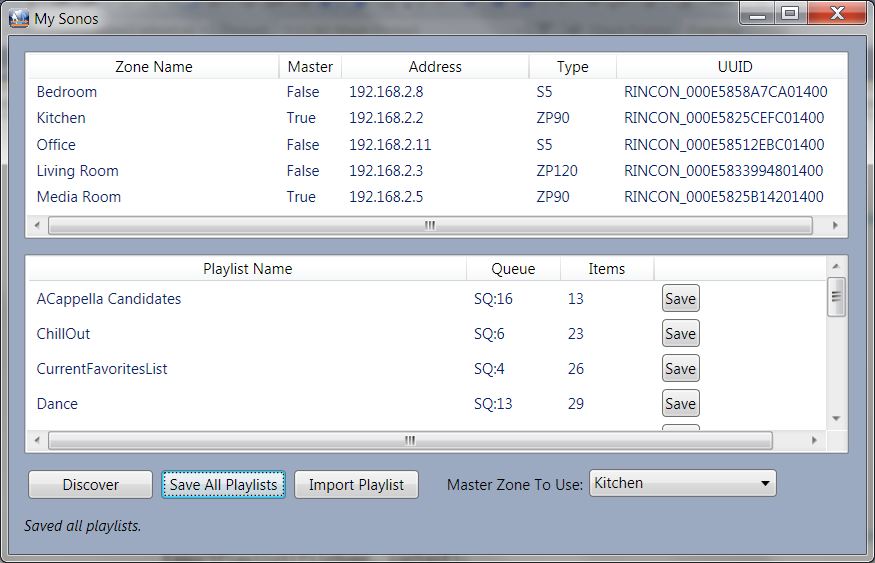Select ChillOut playlist name
This screenshot has width=875, height=563.
click(x=63, y=334)
